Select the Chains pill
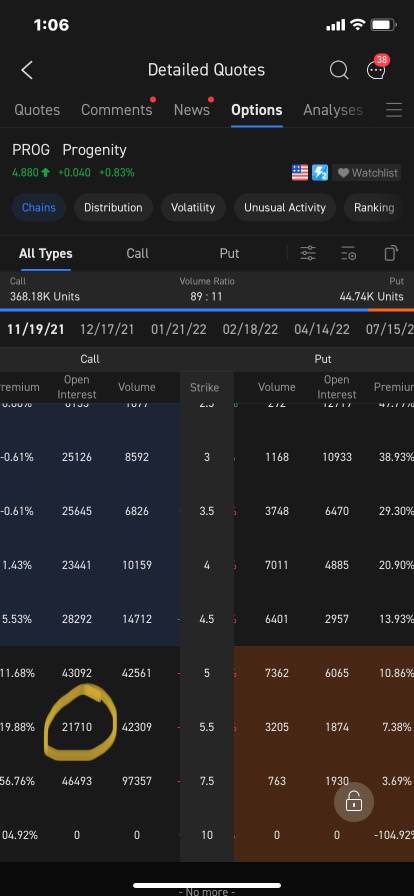The height and width of the screenshot is (896, 414). [39, 207]
